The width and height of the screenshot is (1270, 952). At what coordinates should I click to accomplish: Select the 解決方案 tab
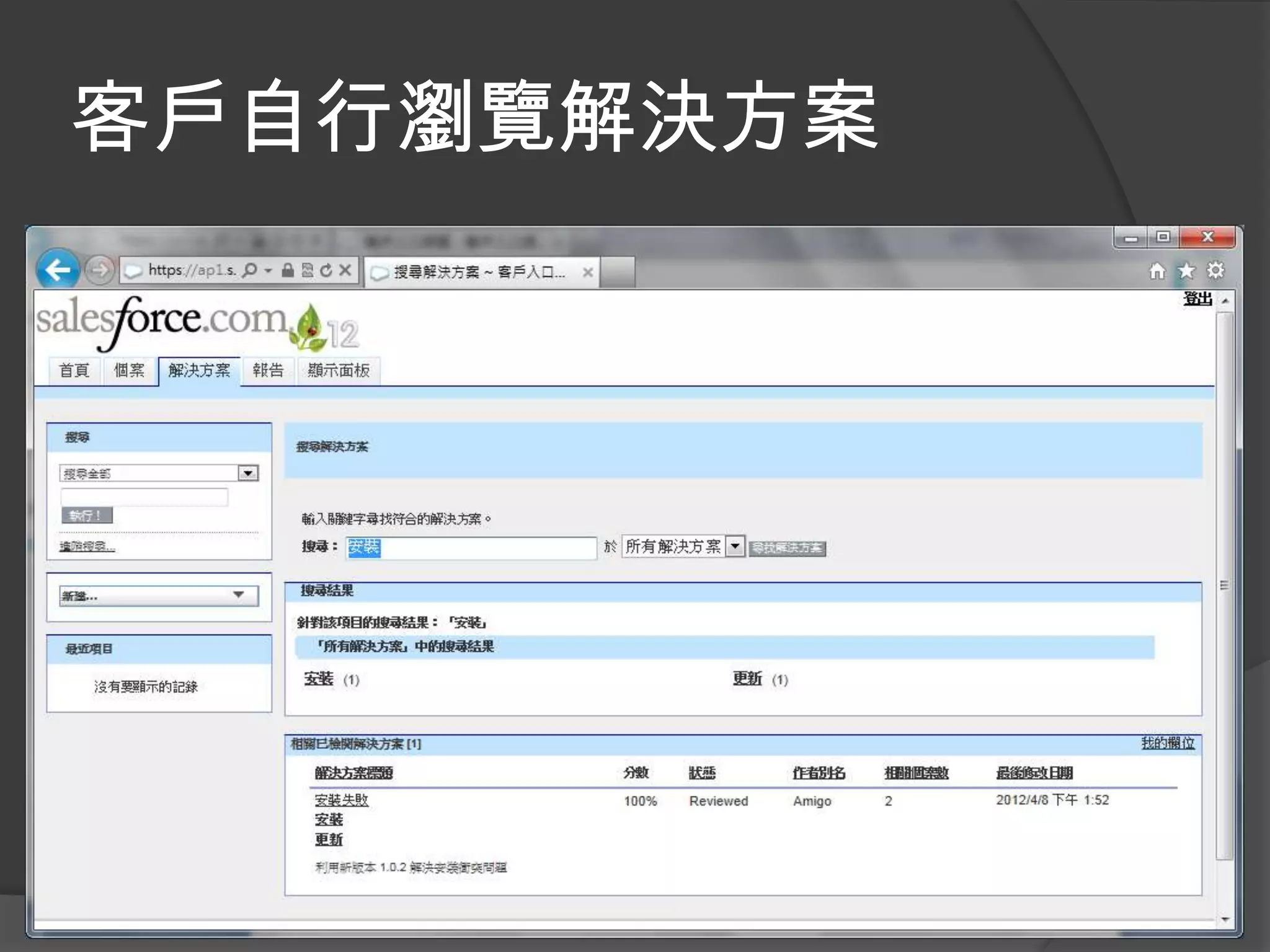199,371
